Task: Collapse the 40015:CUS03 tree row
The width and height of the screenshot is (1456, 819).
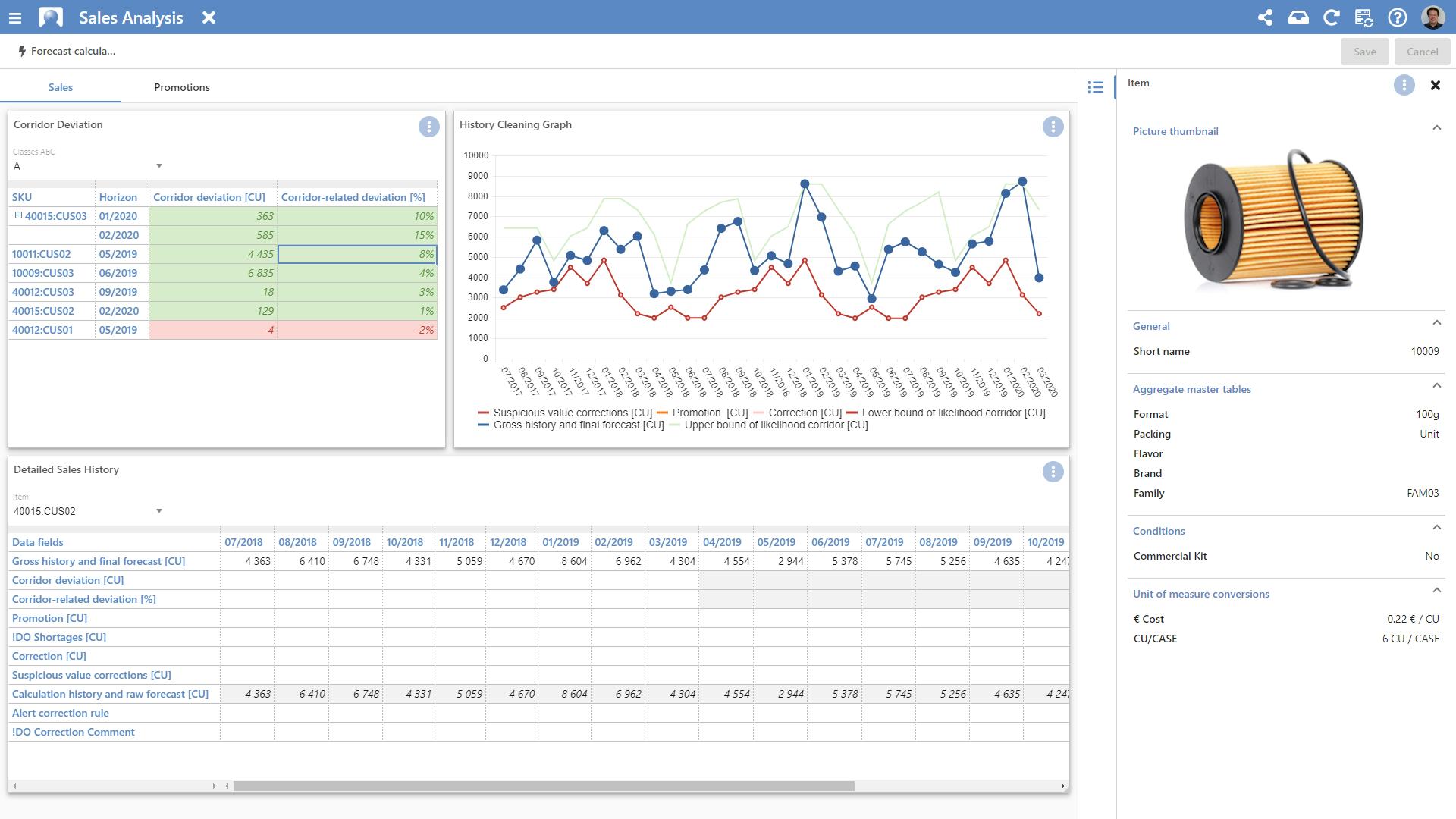Action: (18, 216)
